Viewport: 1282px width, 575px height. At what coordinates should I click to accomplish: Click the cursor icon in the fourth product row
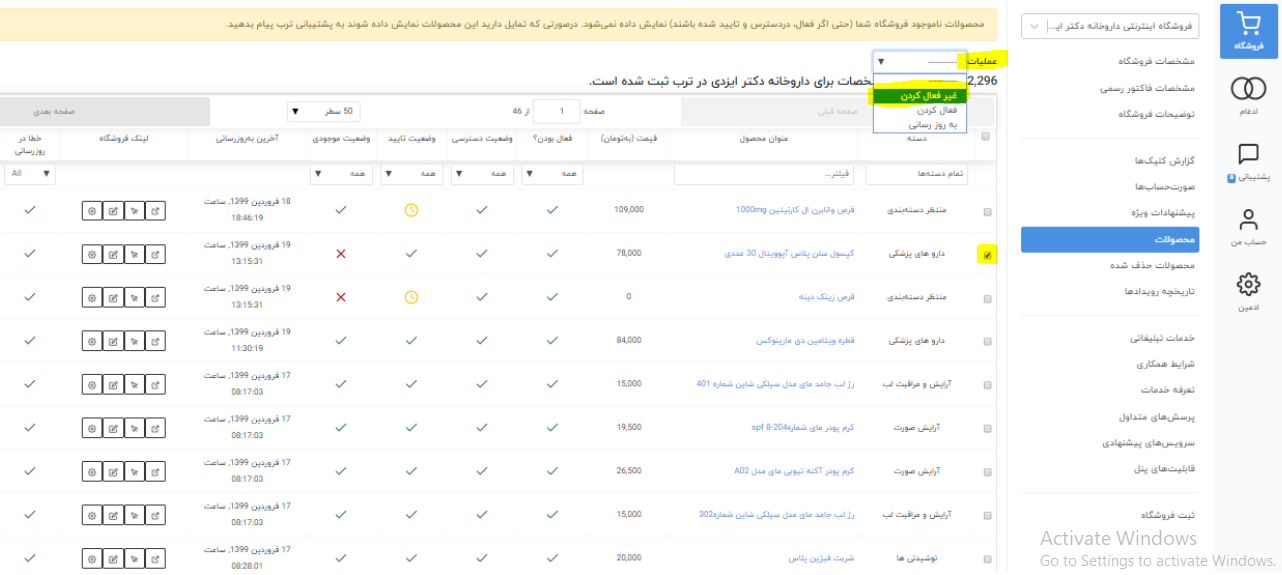(x=134, y=341)
